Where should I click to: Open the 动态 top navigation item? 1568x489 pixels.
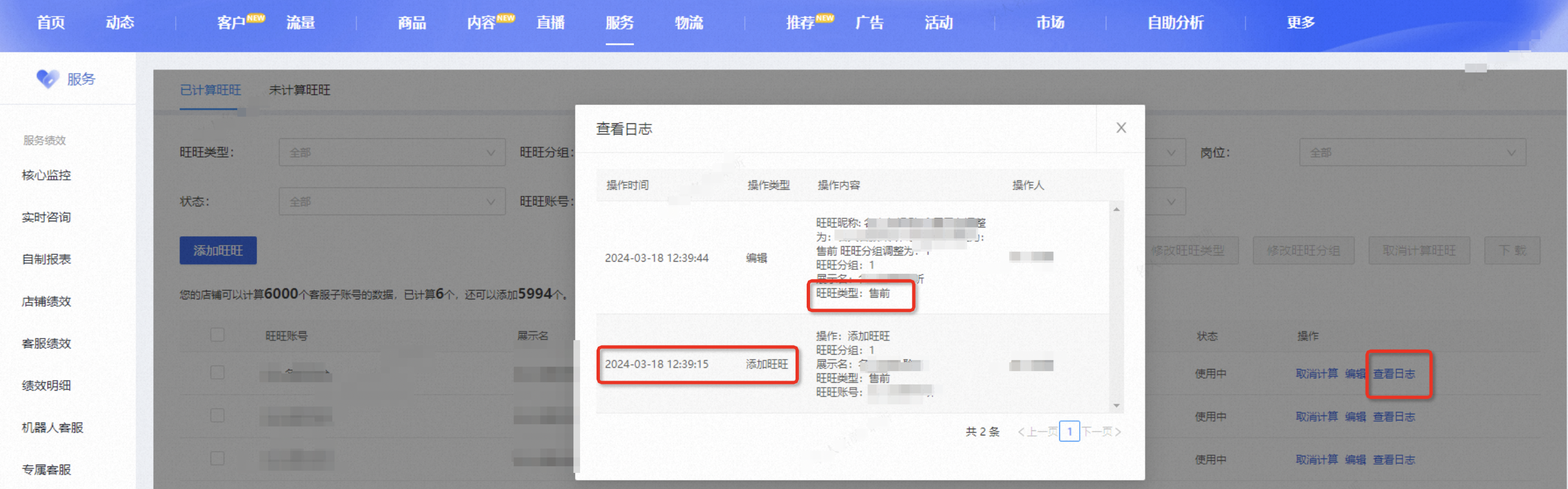click(120, 23)
